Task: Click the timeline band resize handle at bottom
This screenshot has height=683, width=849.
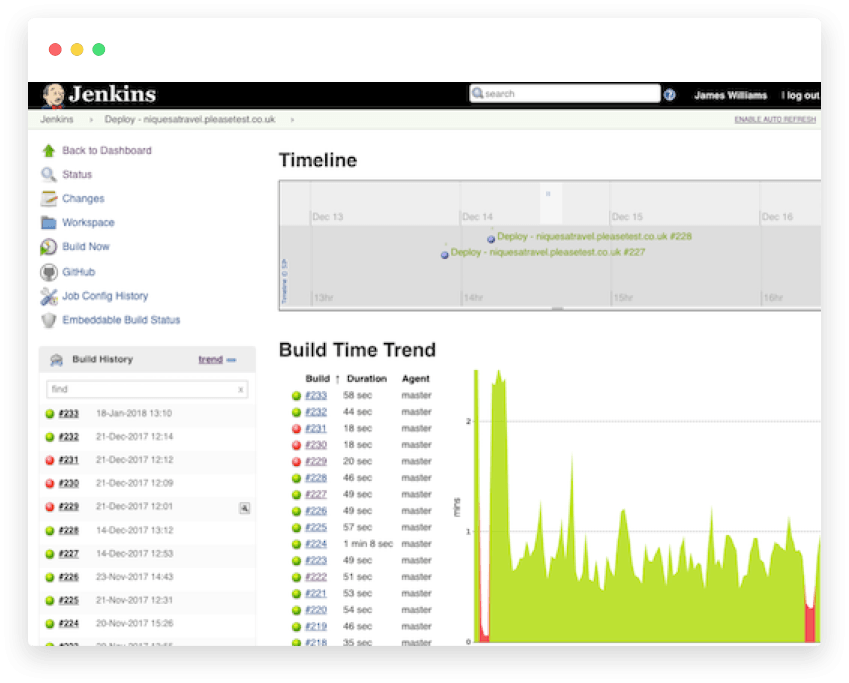Action: pyautogui.click(x=558, y=309)
